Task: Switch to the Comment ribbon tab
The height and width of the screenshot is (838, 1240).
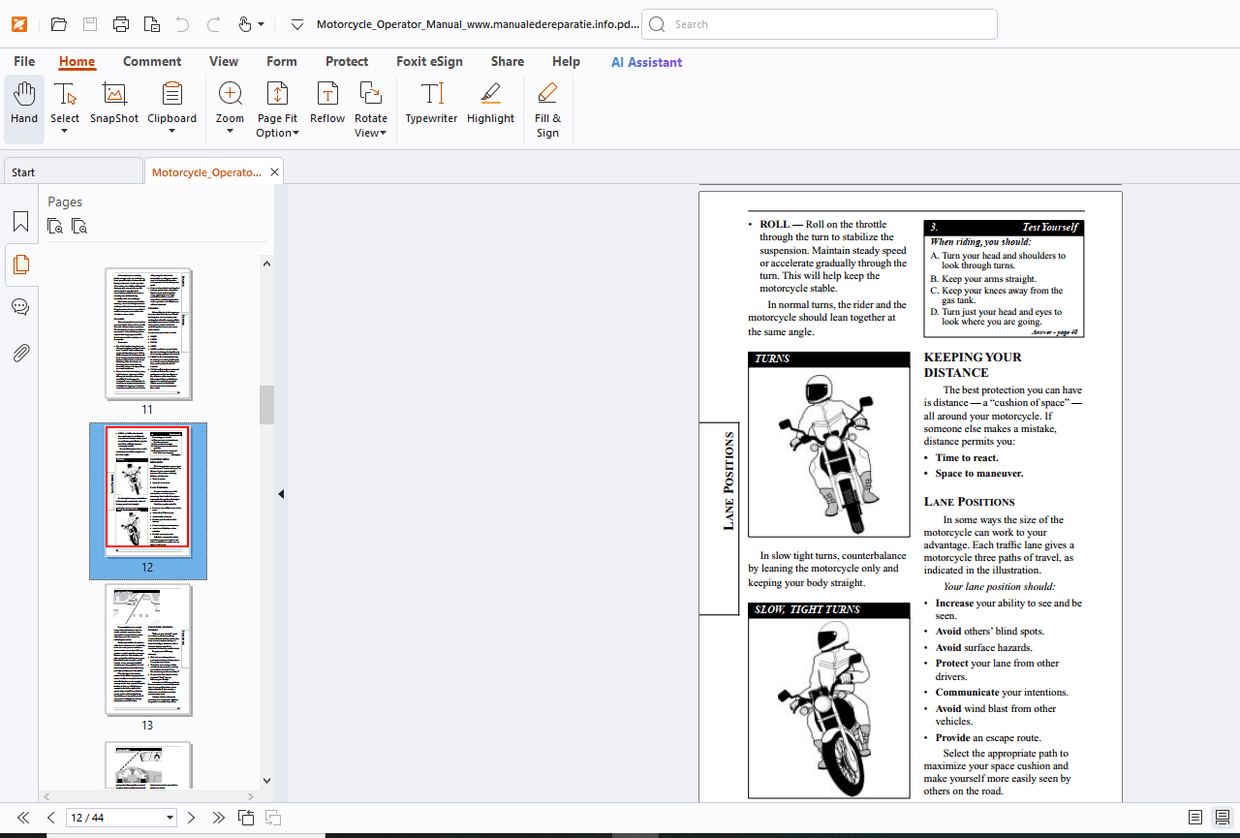Action: coord(152,61)
